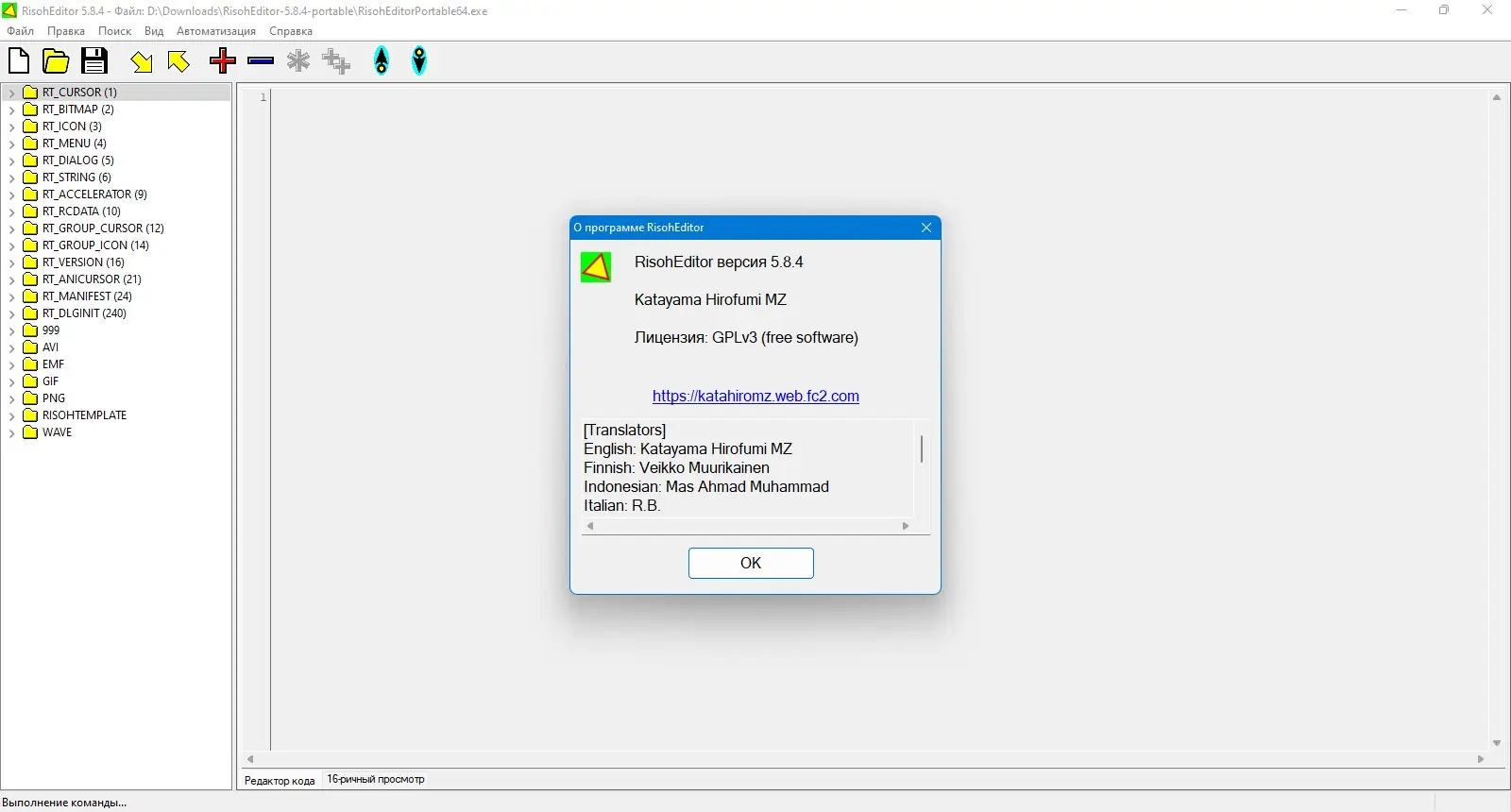Click the code editor scroll-down arrow
Viewport: 1511px width, 812px height.
click(1497, 743)
